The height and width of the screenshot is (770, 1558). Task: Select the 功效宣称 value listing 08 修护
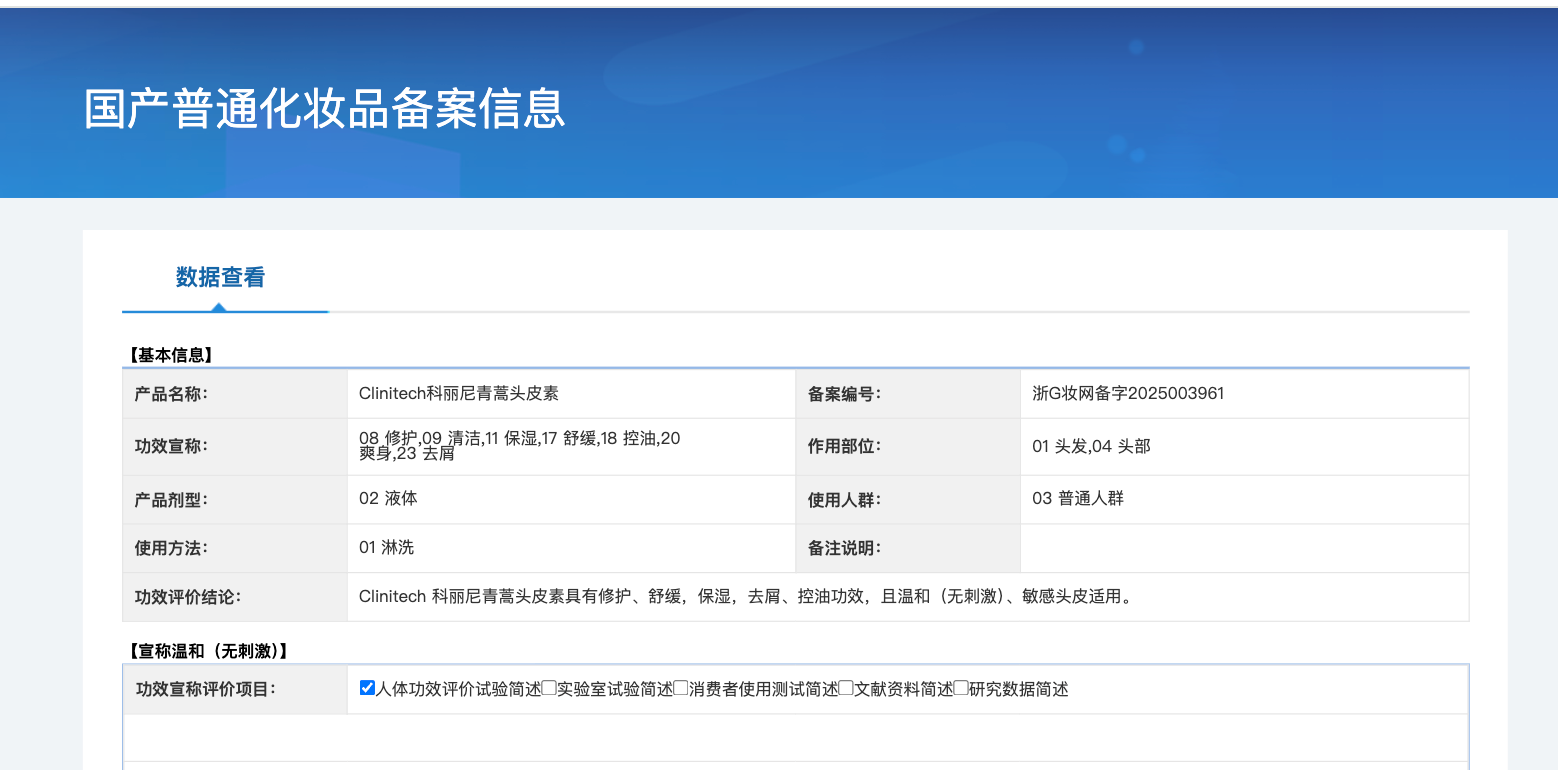pyautogui.click(x=520, y=446)
